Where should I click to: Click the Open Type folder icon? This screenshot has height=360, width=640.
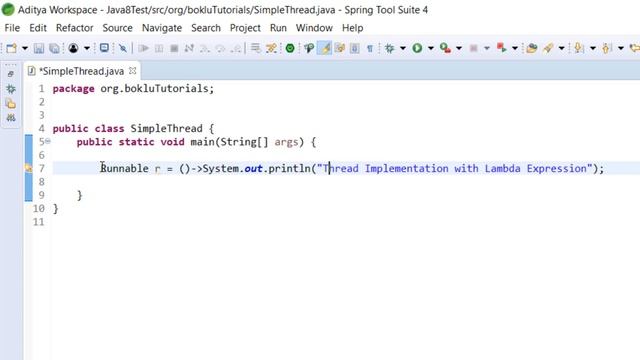click(x=531, y=49)
